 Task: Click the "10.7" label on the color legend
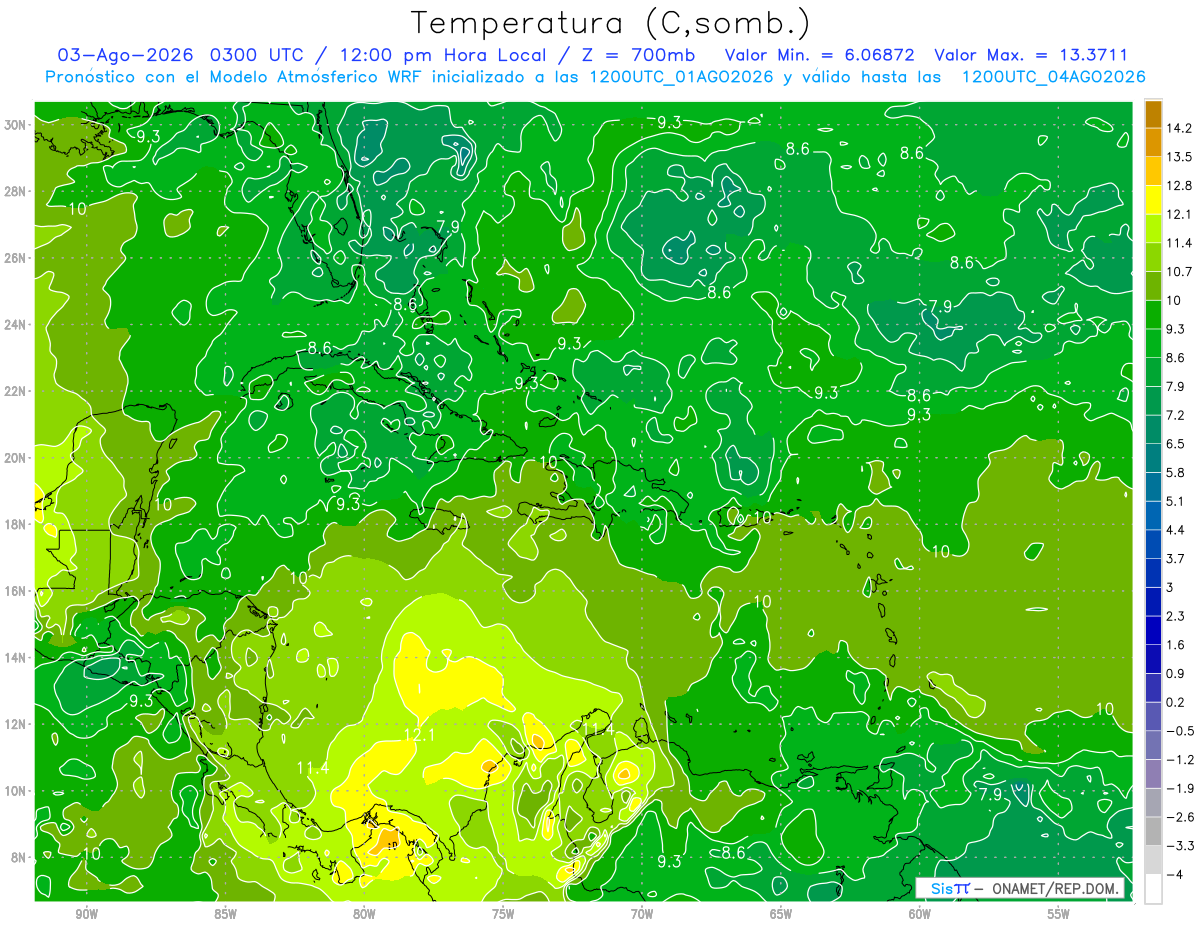[1179, 272]
